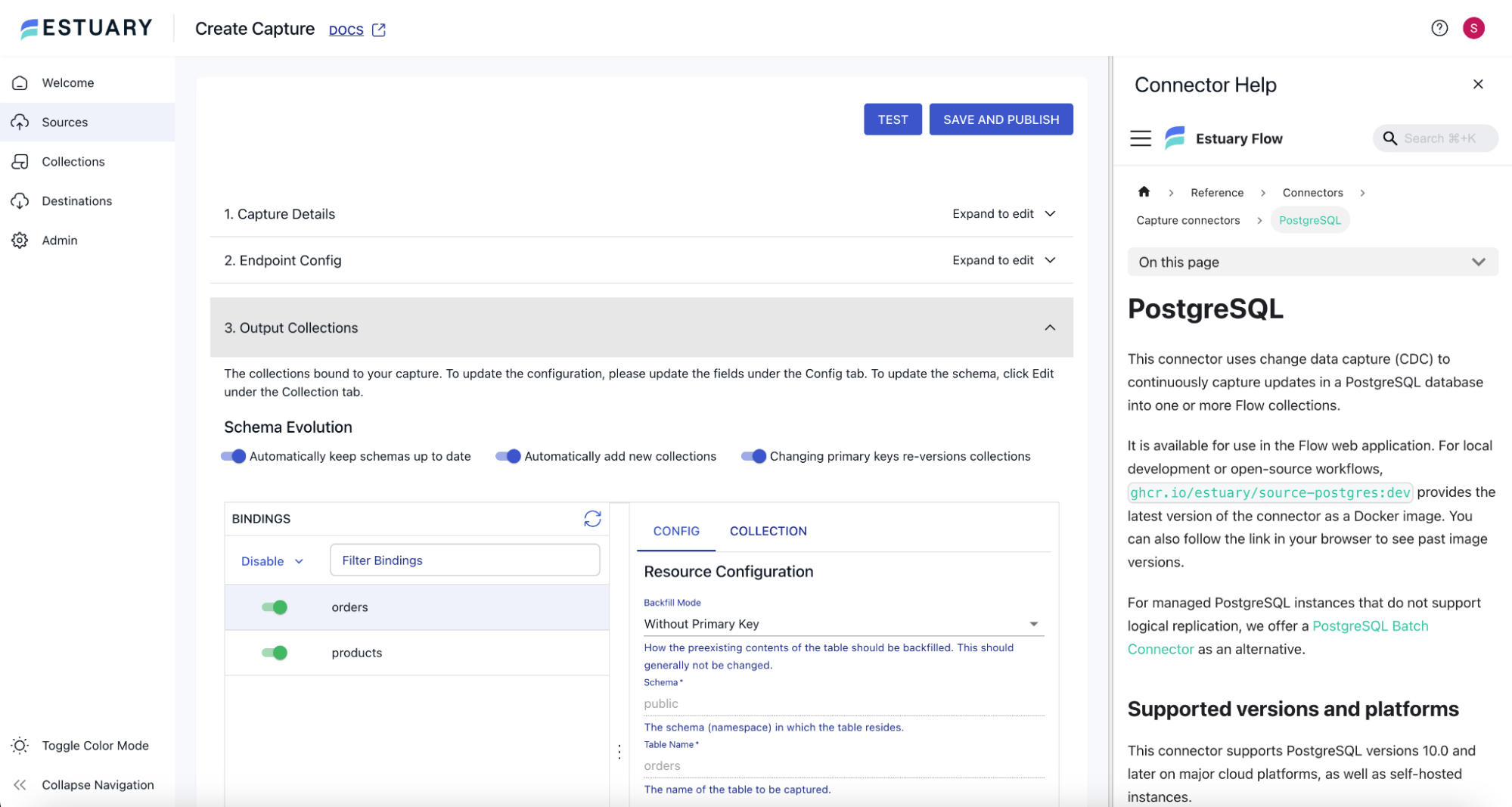This screenshot has height=807, width=1512.
Task: Click the Sources cloud upload icon
Action: [20, 122]
